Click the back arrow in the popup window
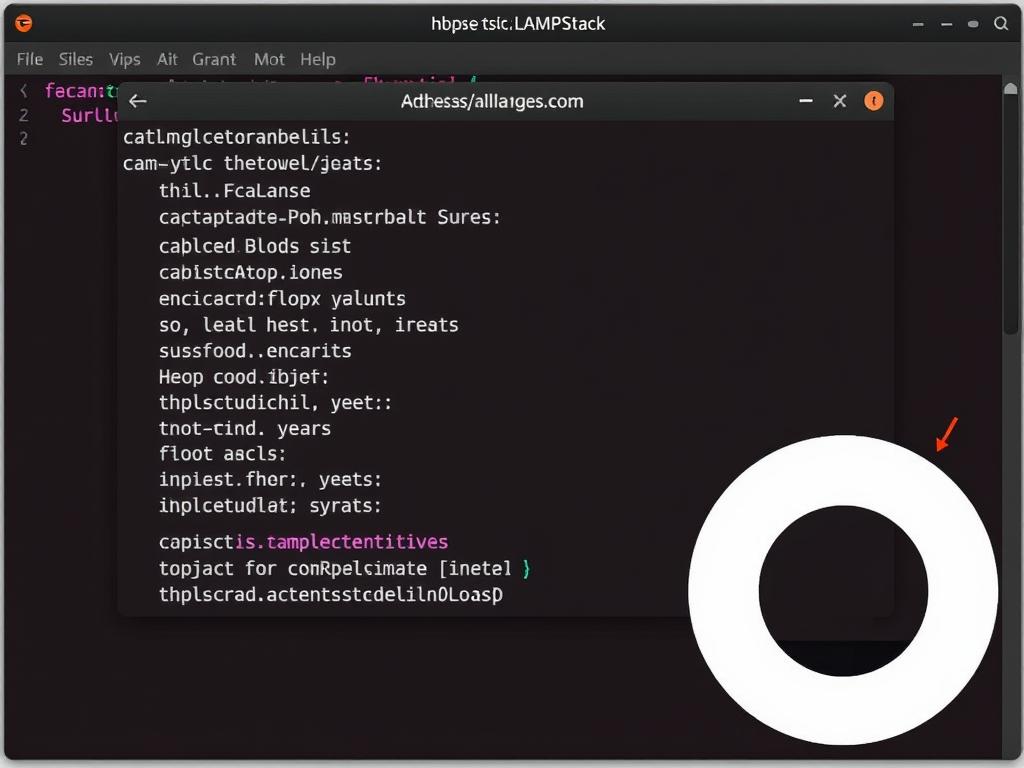1024x768 pixels. pyautogui.click(x=137, y=101)
